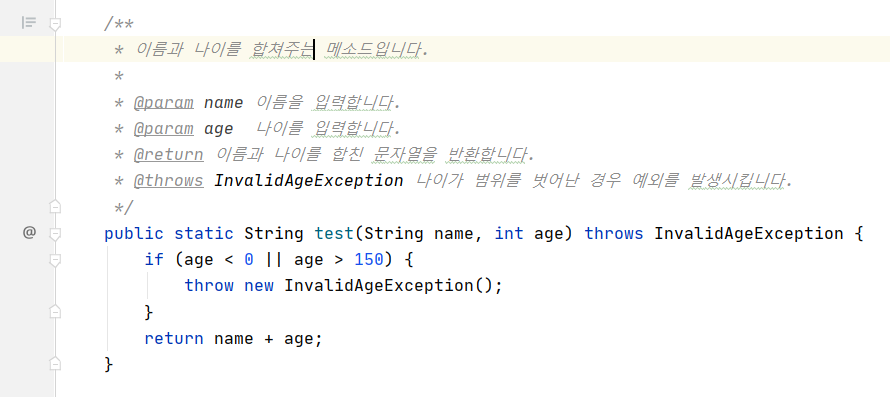This screenshot has height=397, width=890.
Task: Click the int keyword before age parameter
Action: [509, 233]
